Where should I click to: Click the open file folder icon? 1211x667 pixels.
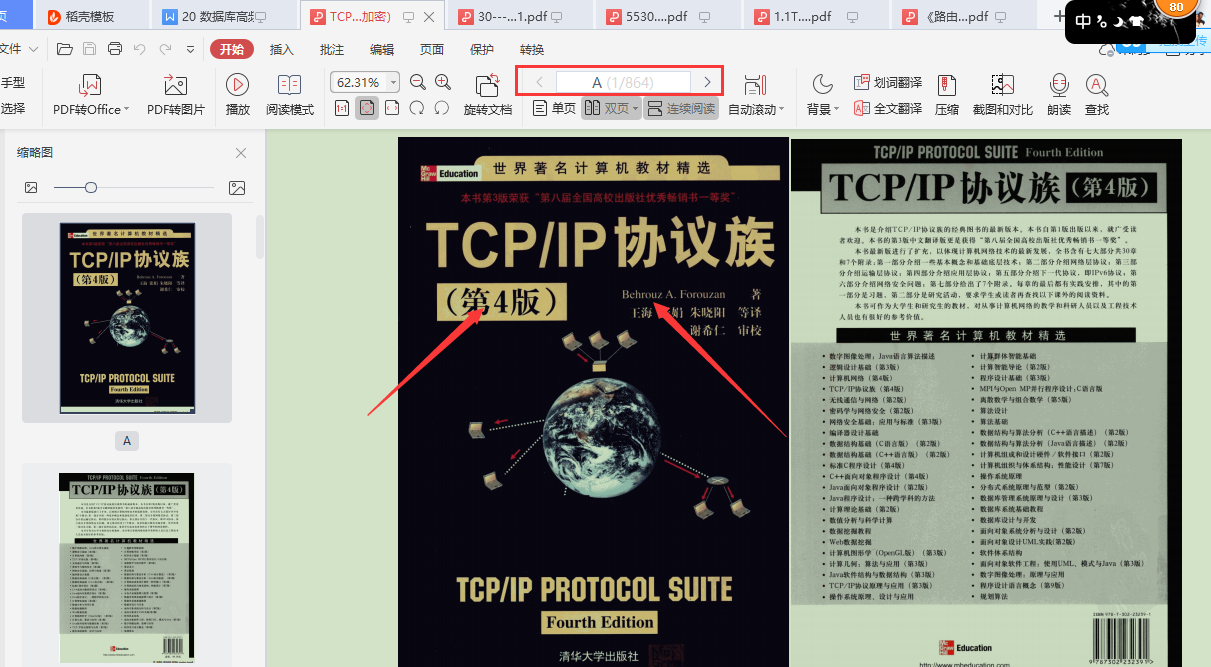(x=65, y=50)
